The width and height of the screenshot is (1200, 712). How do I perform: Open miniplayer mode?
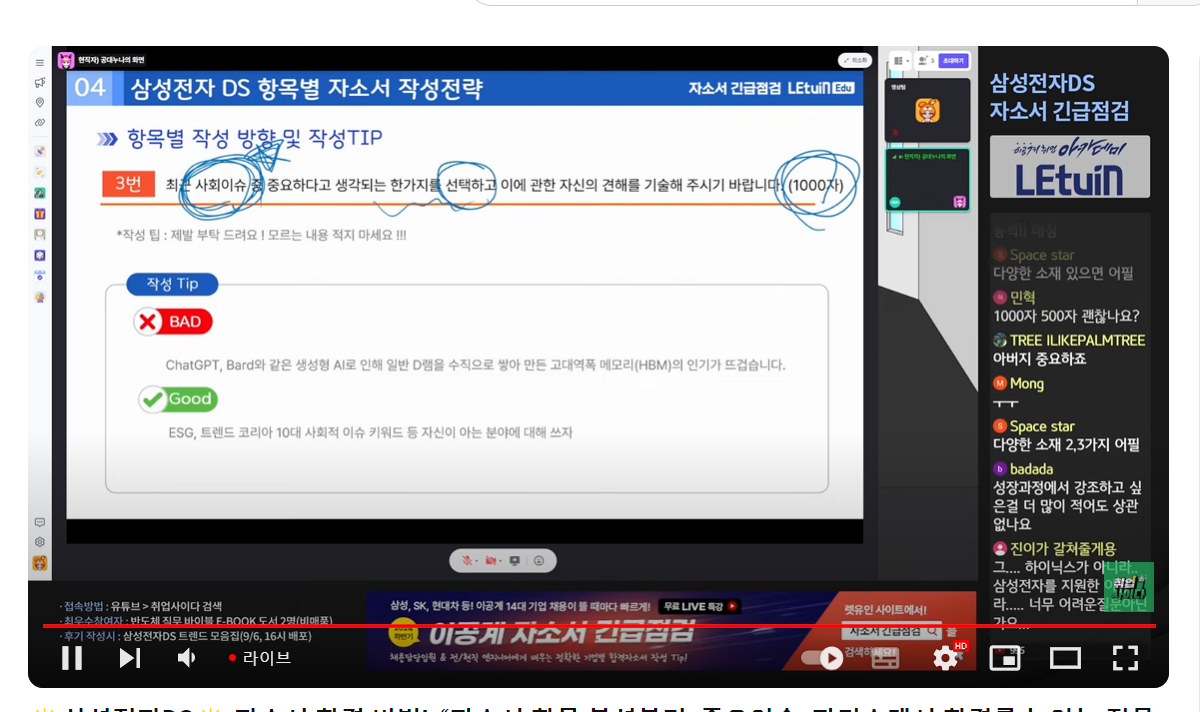tap(1004, 658)
